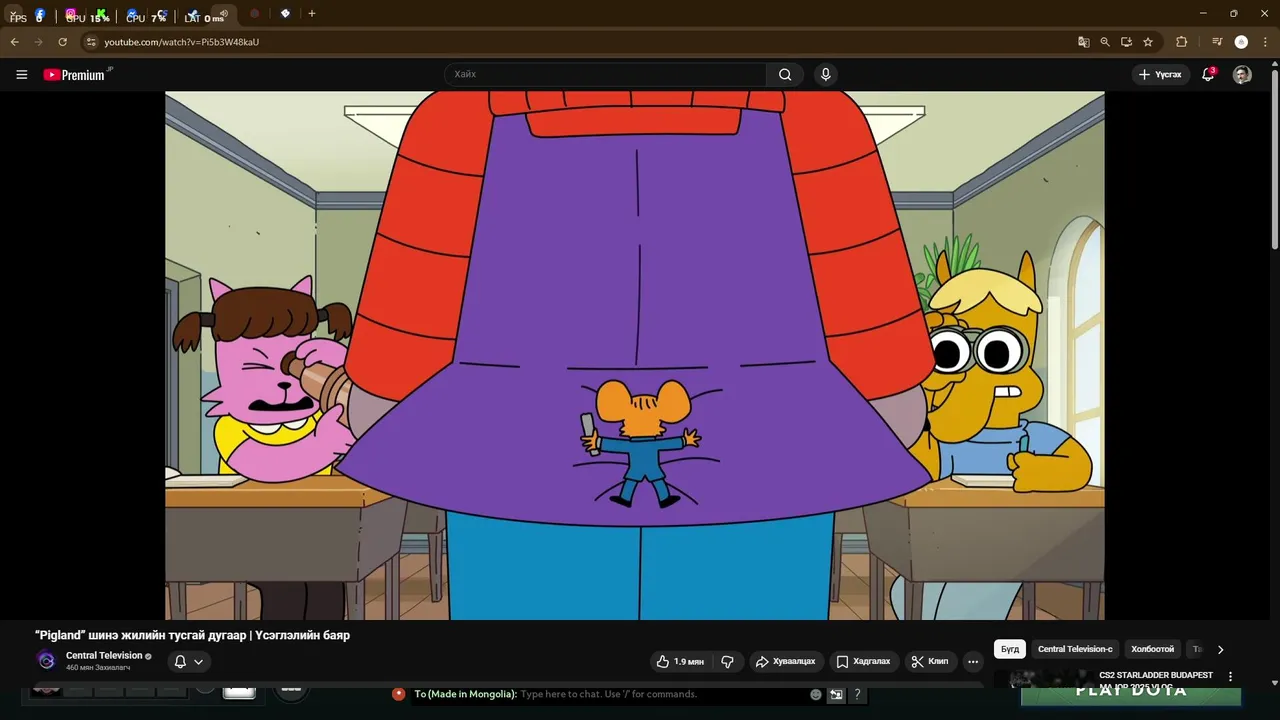Switch to the Facebook browser tab
1280x720 pixels.
click(x=40, y=15)
